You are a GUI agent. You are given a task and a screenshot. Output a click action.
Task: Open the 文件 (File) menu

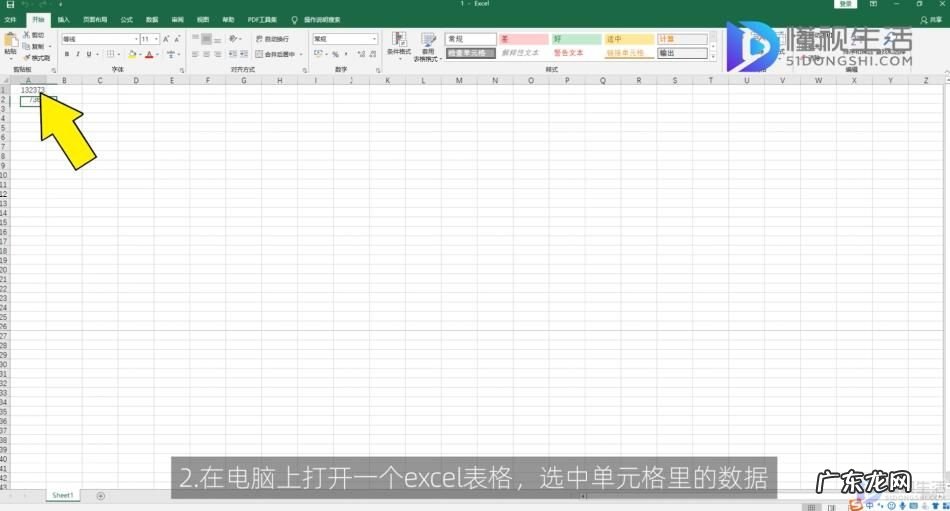click(10, 20)
